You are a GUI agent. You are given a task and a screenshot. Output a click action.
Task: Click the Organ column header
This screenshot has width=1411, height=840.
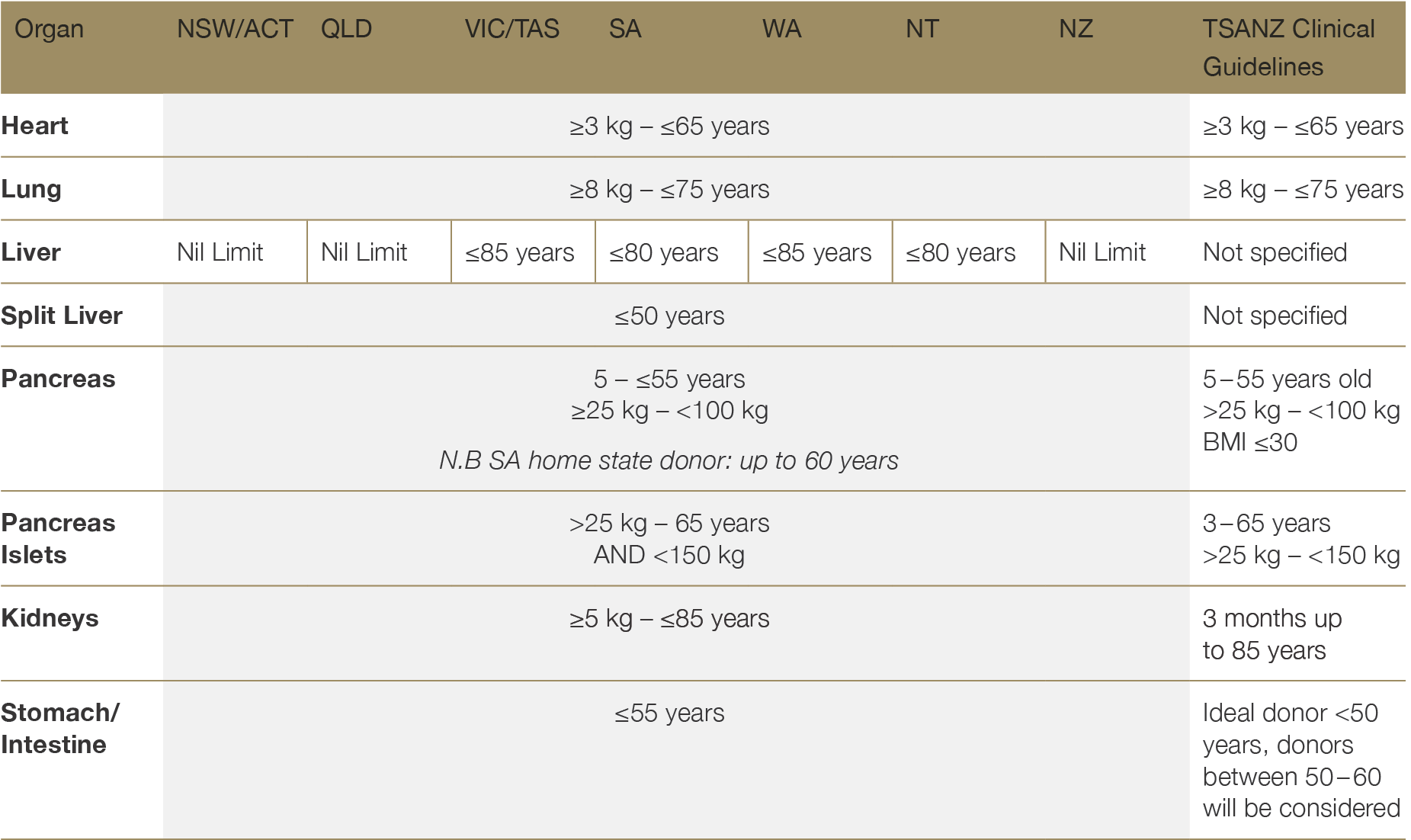(49, 30)
